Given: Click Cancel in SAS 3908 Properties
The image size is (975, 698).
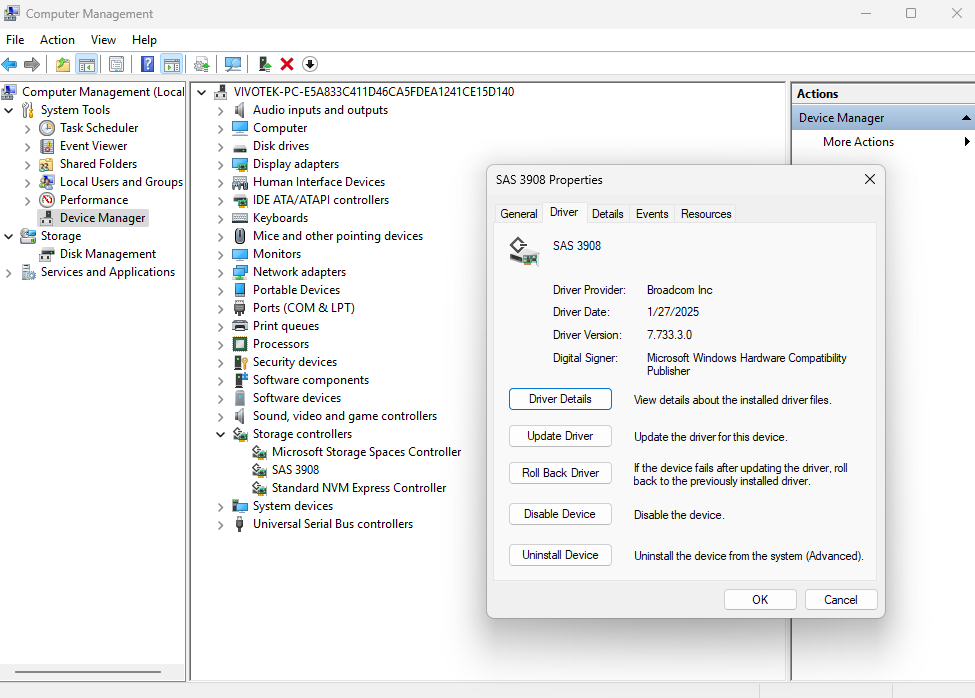Looking at the screenshot, I should tap(841, 600).
